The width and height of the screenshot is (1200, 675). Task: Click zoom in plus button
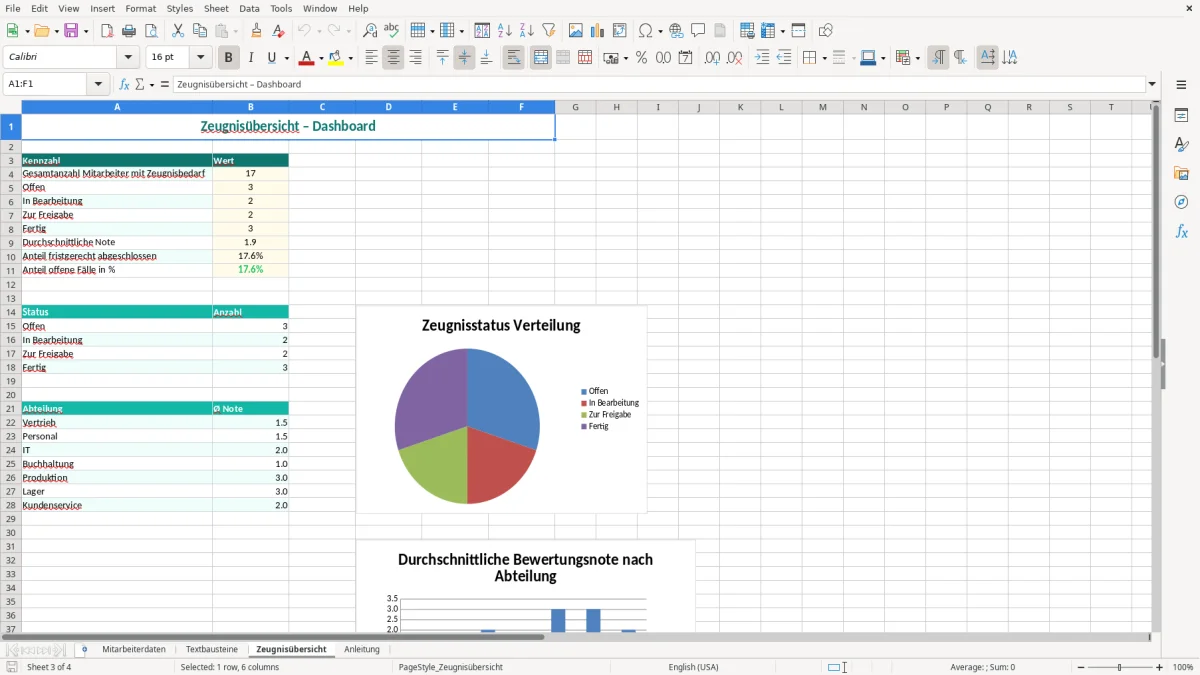point(1160,667)
